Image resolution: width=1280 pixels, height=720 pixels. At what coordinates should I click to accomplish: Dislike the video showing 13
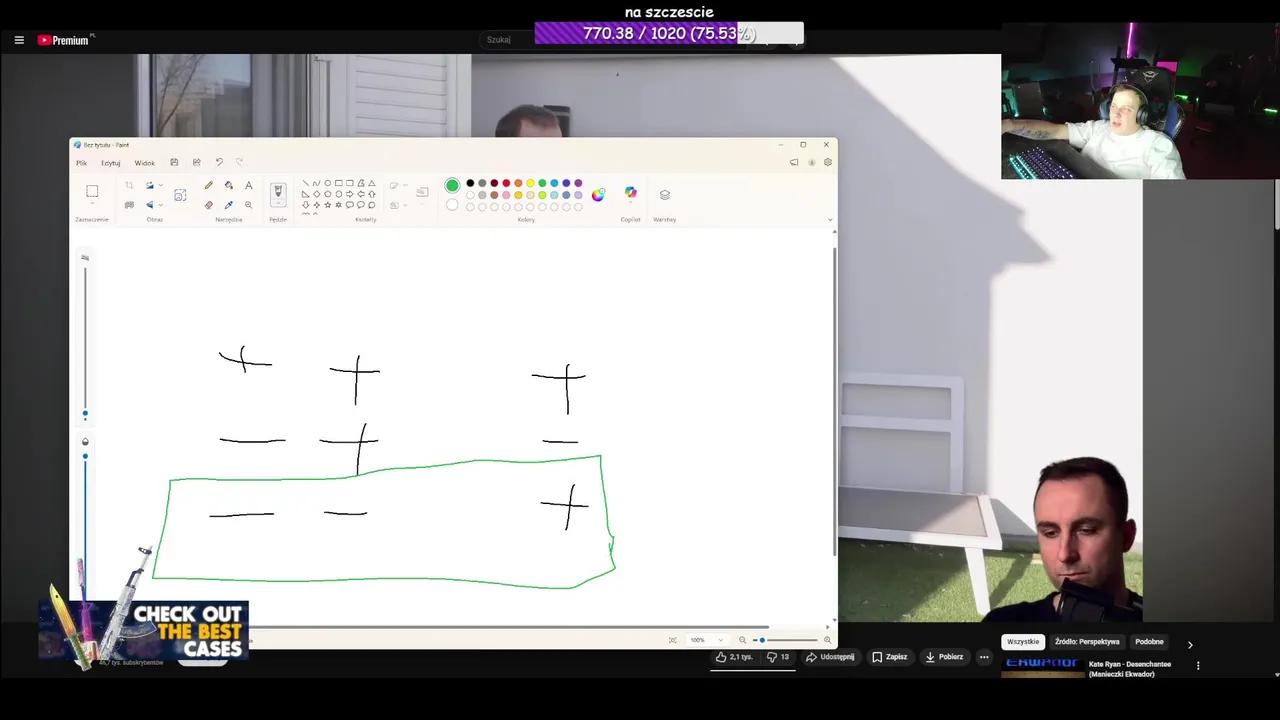click(x=778, y=657)
